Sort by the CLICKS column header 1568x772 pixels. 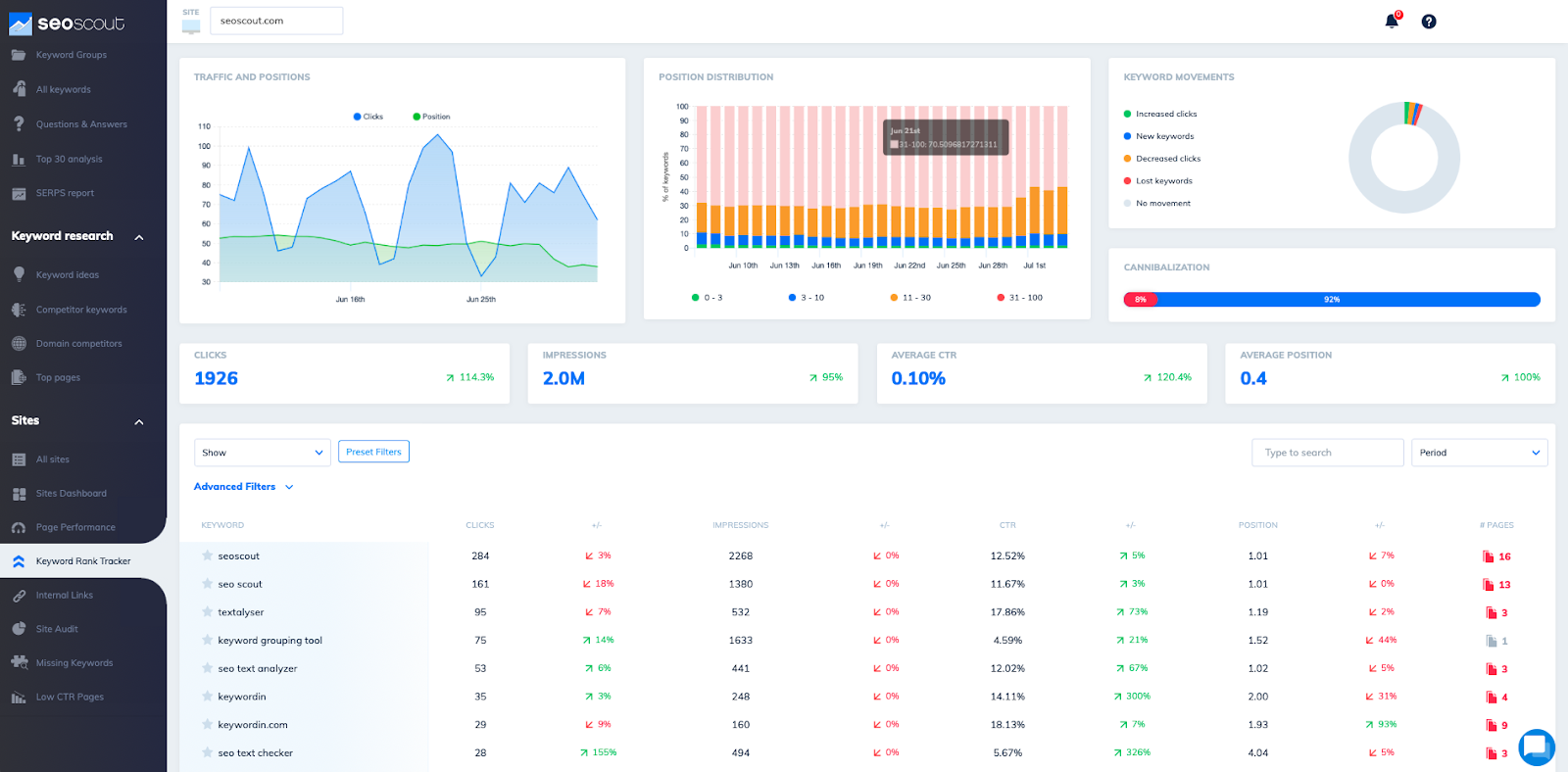coord(480,525)
